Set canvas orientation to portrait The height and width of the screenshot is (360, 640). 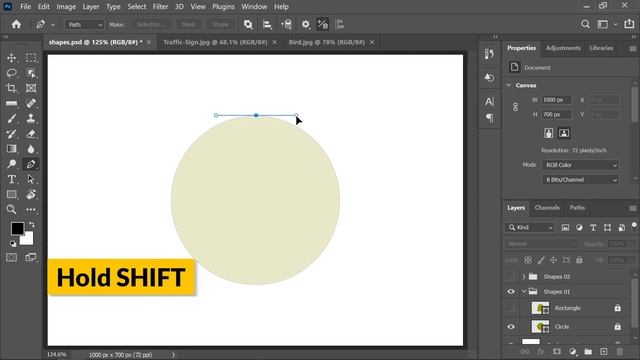[x=549, y=133]
